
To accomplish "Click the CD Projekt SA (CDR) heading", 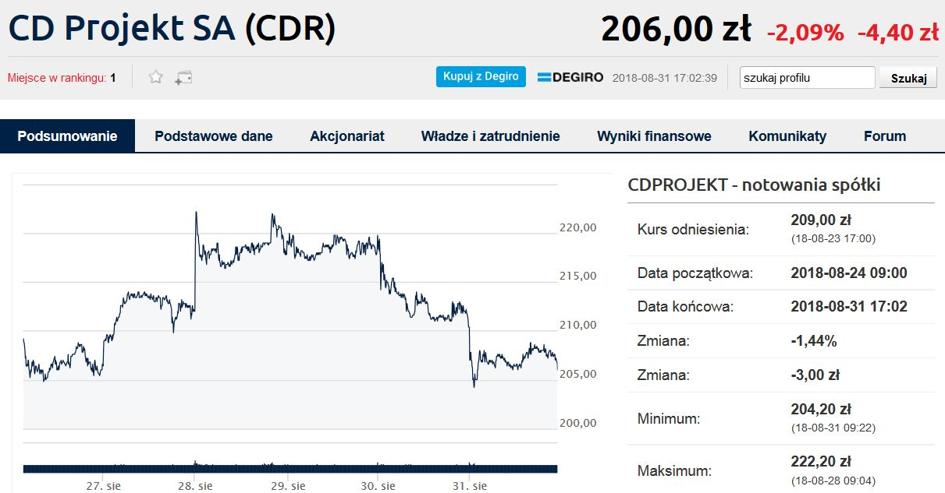I will (172, 28).
